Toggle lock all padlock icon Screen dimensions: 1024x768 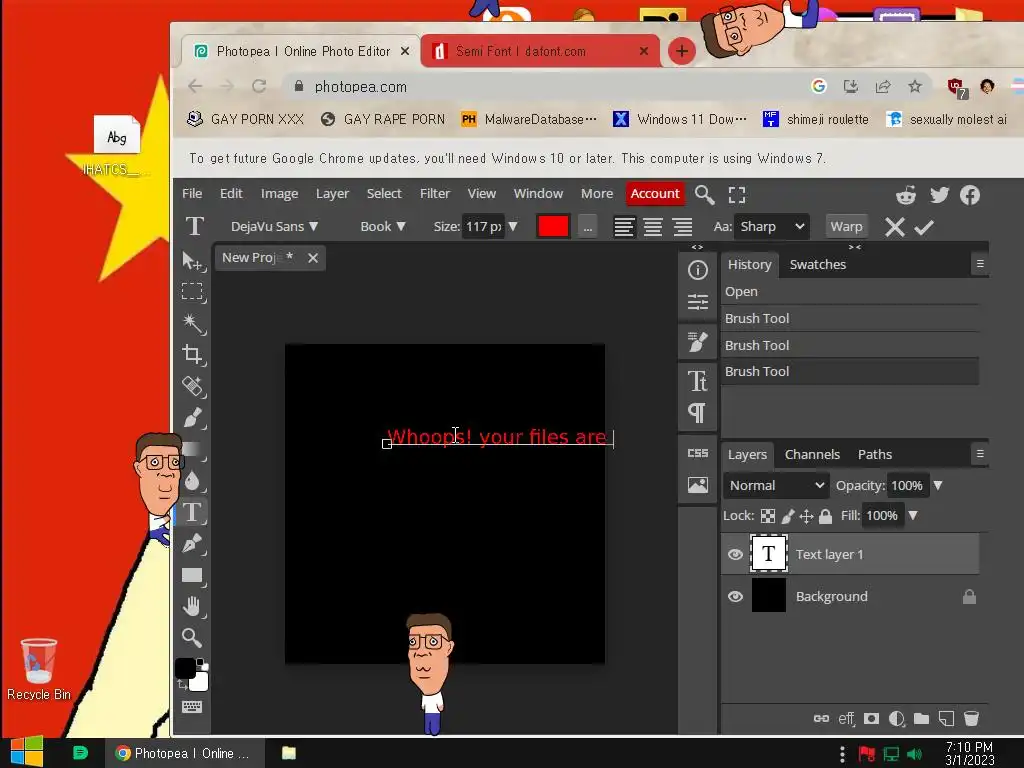(x=825, y=516)
